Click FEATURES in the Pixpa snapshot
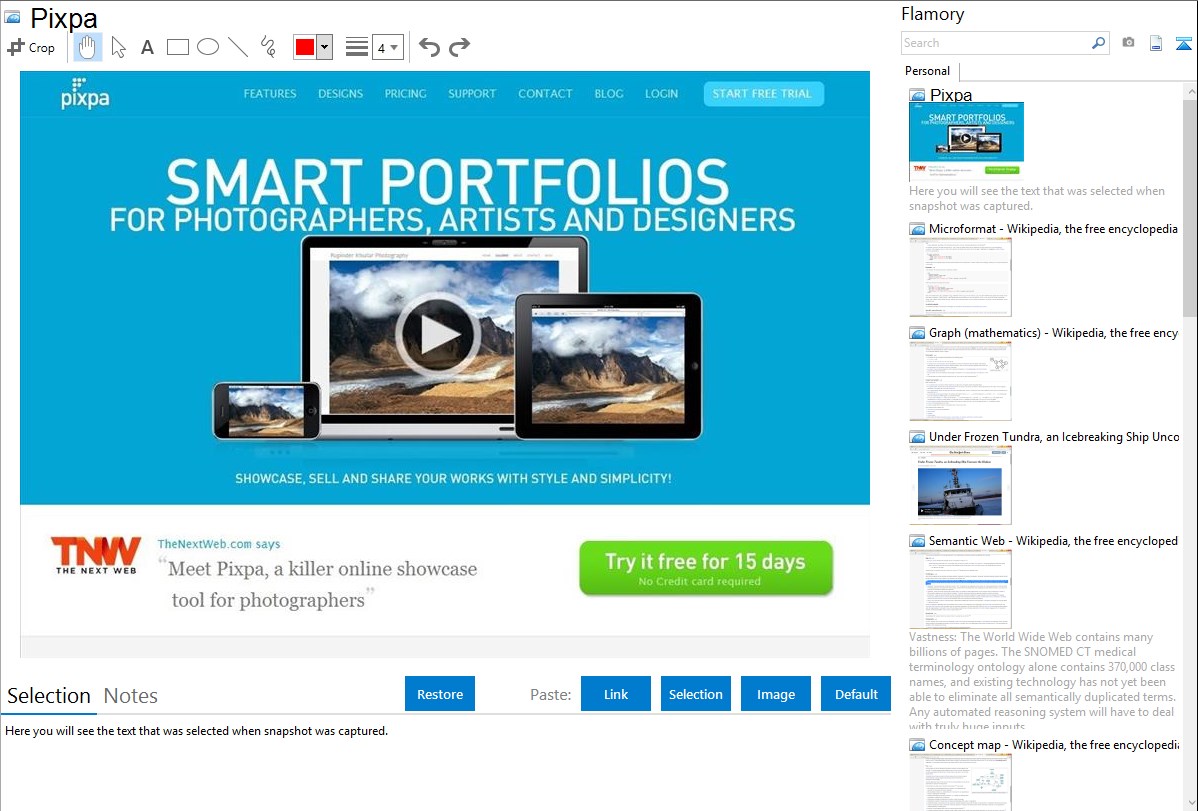 [x=270, y=93]
